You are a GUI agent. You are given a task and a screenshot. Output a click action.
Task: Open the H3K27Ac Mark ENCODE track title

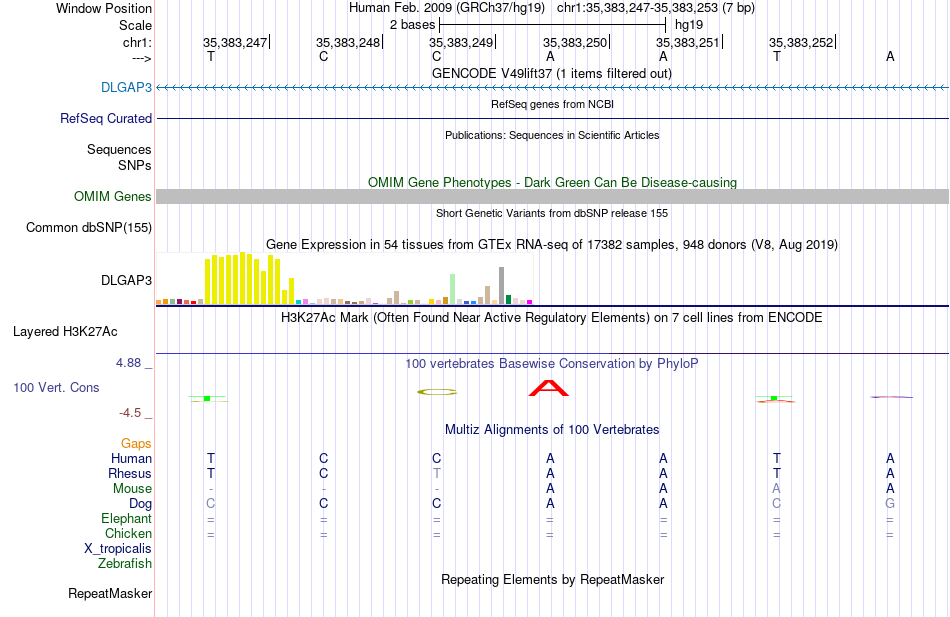pos(551,318)
